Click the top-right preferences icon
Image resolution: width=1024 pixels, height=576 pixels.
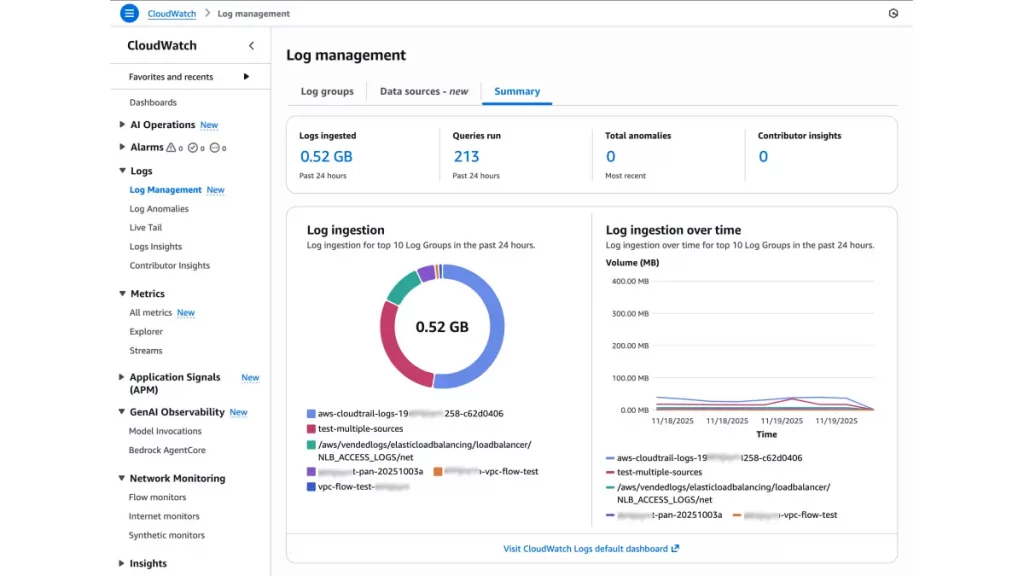click(x=893, y=14)
